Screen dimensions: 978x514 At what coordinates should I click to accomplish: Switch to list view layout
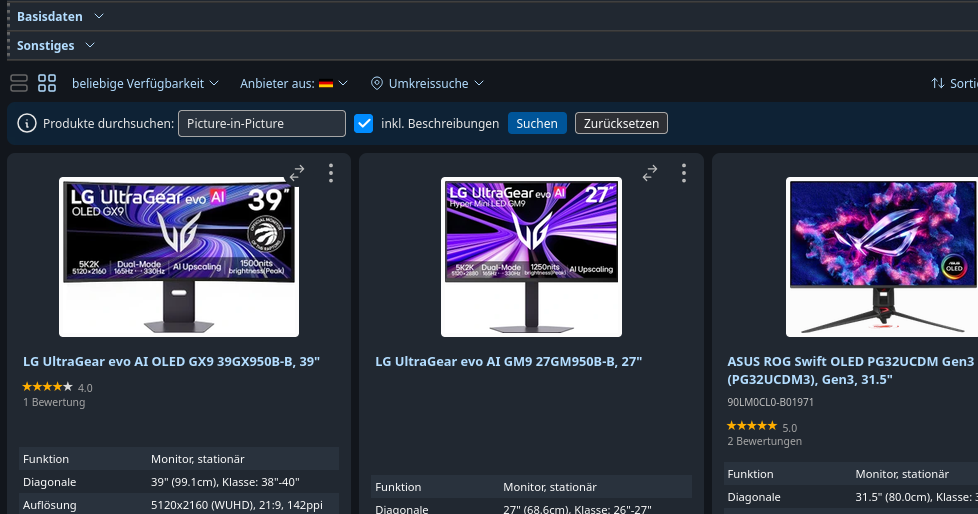(x=19, y=83)
